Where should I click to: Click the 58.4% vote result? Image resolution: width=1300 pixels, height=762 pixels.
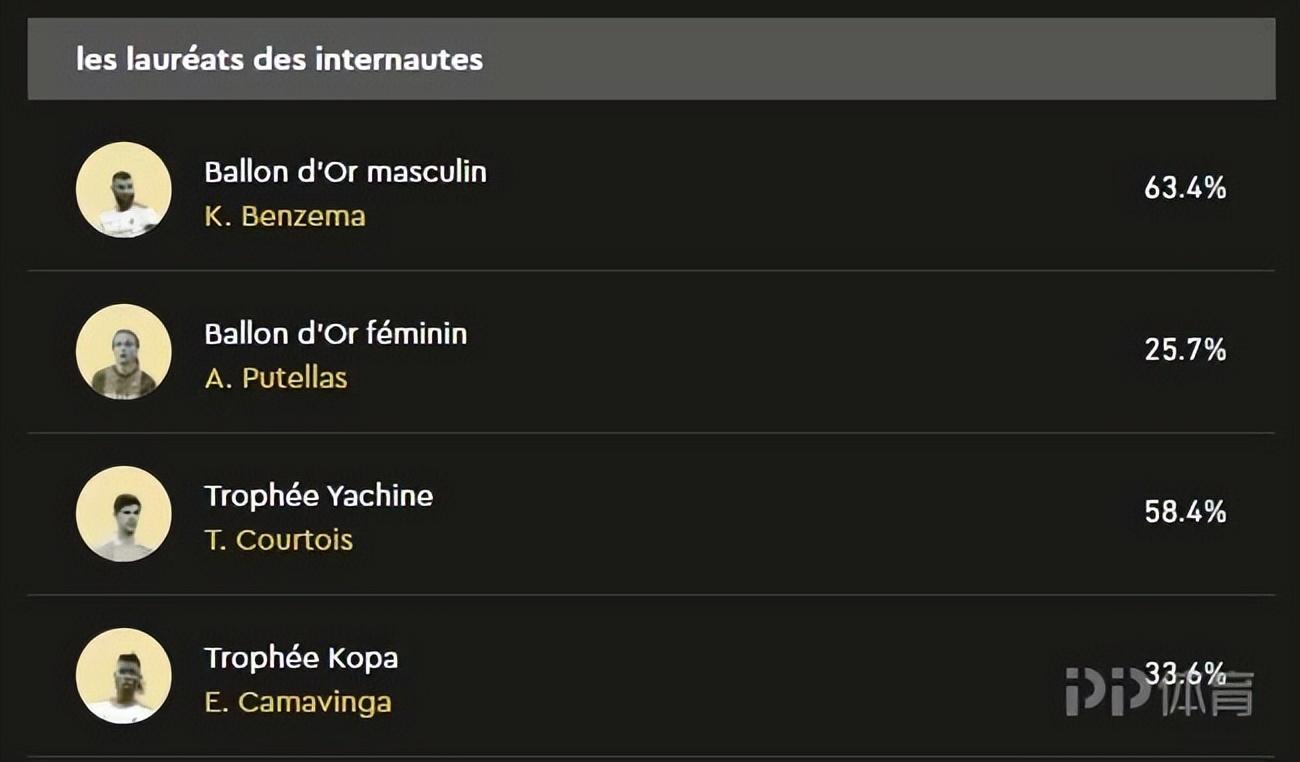(x=1185, y=512)
